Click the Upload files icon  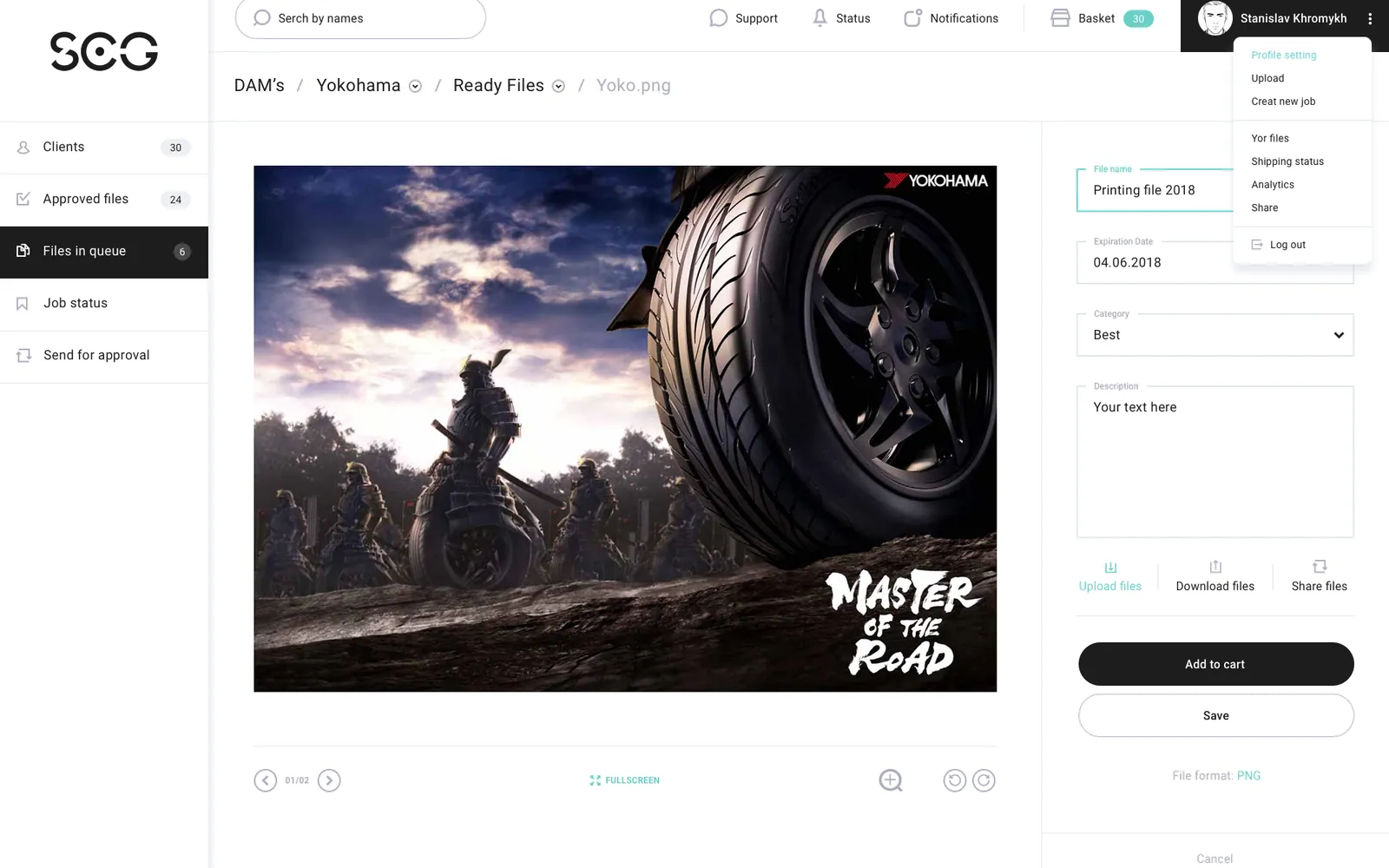[x=1110, y=567]
